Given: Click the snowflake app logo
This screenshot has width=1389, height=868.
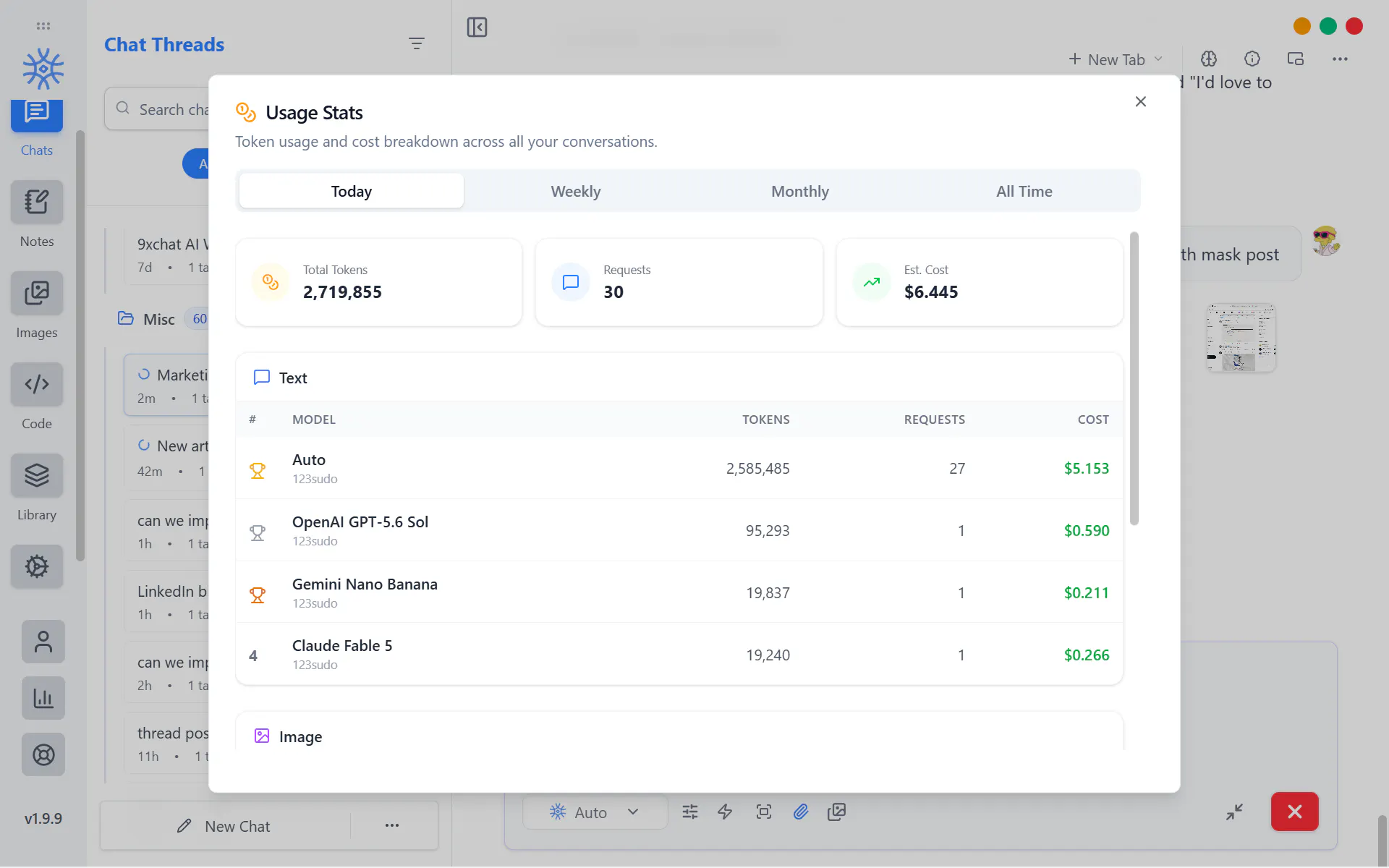Looking at the screenshot, I should 43,69.
